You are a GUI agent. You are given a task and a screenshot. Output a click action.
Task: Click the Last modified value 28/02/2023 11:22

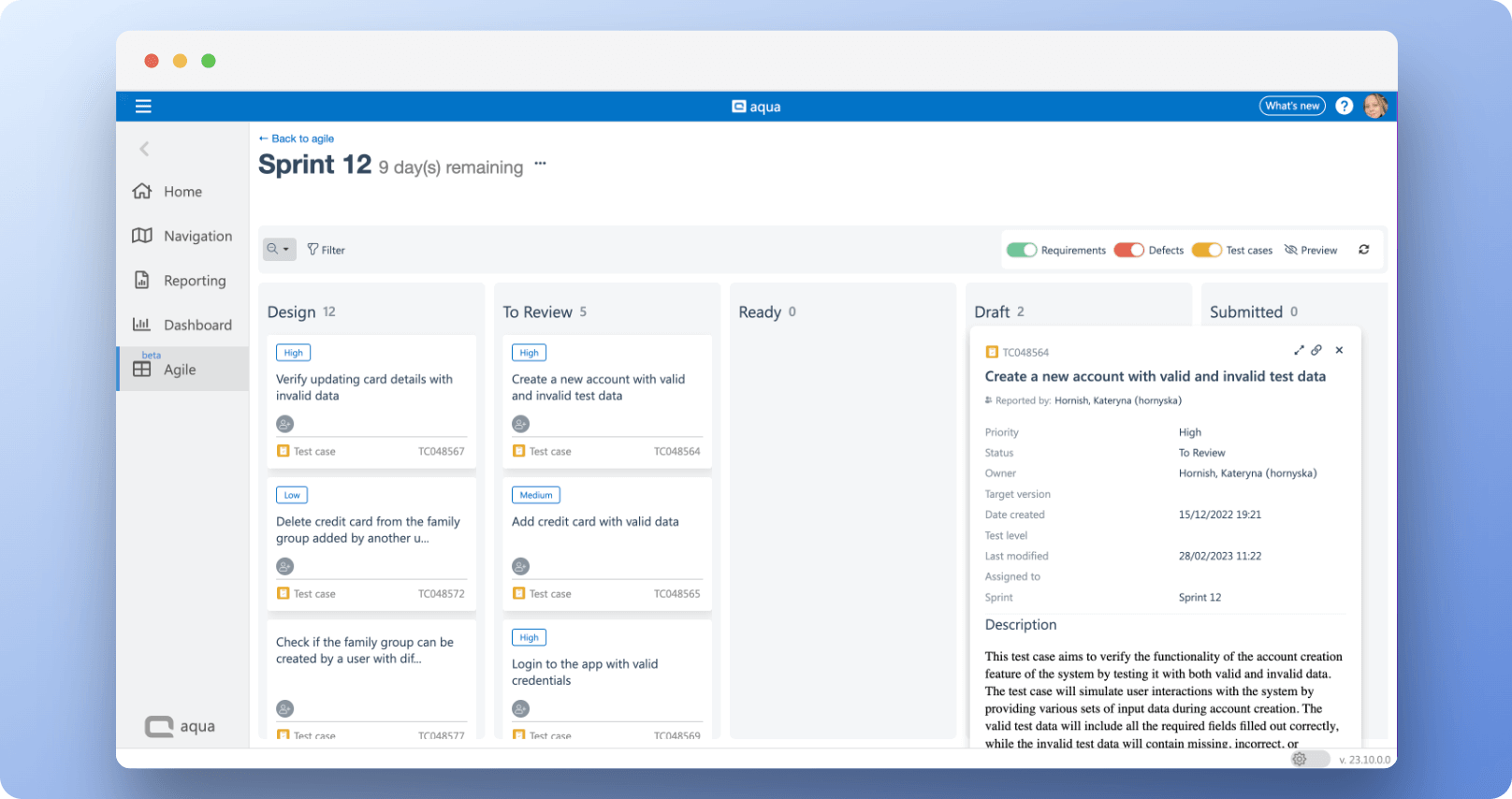[1220, 556]
